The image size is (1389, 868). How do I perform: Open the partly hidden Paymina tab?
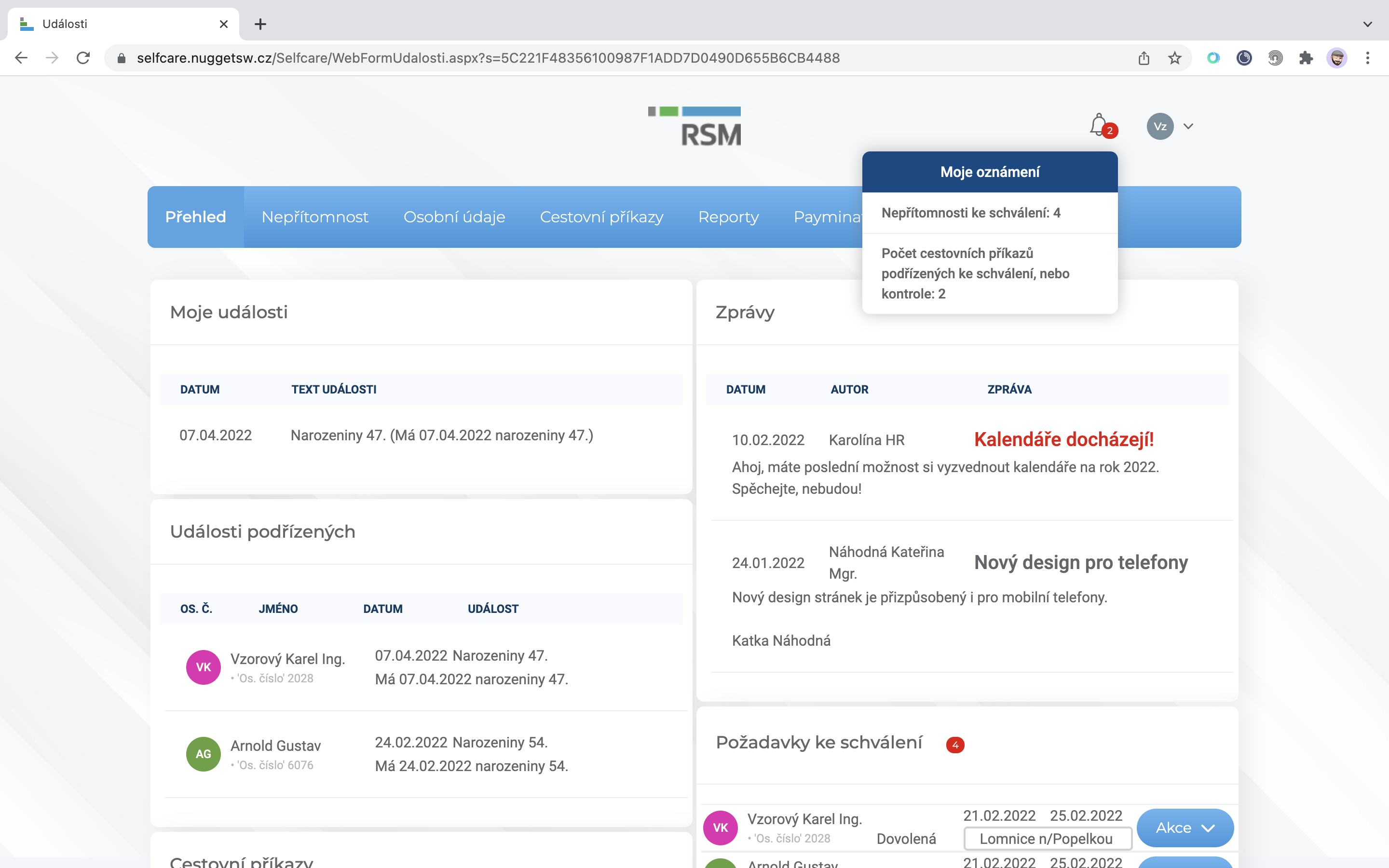[x=828, y=217]
